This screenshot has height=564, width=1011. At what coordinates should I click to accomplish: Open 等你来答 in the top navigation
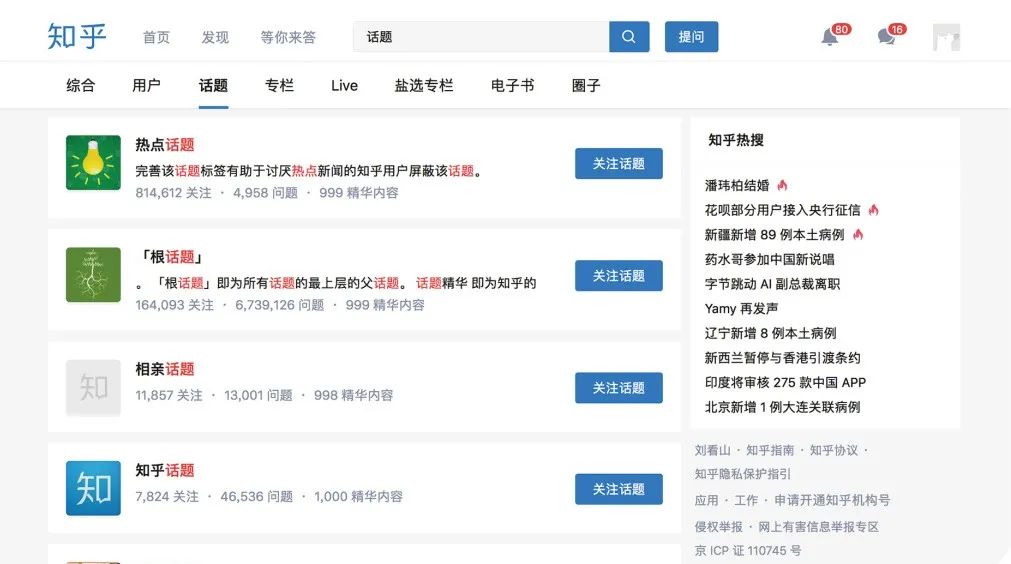[x=288, y=37]
